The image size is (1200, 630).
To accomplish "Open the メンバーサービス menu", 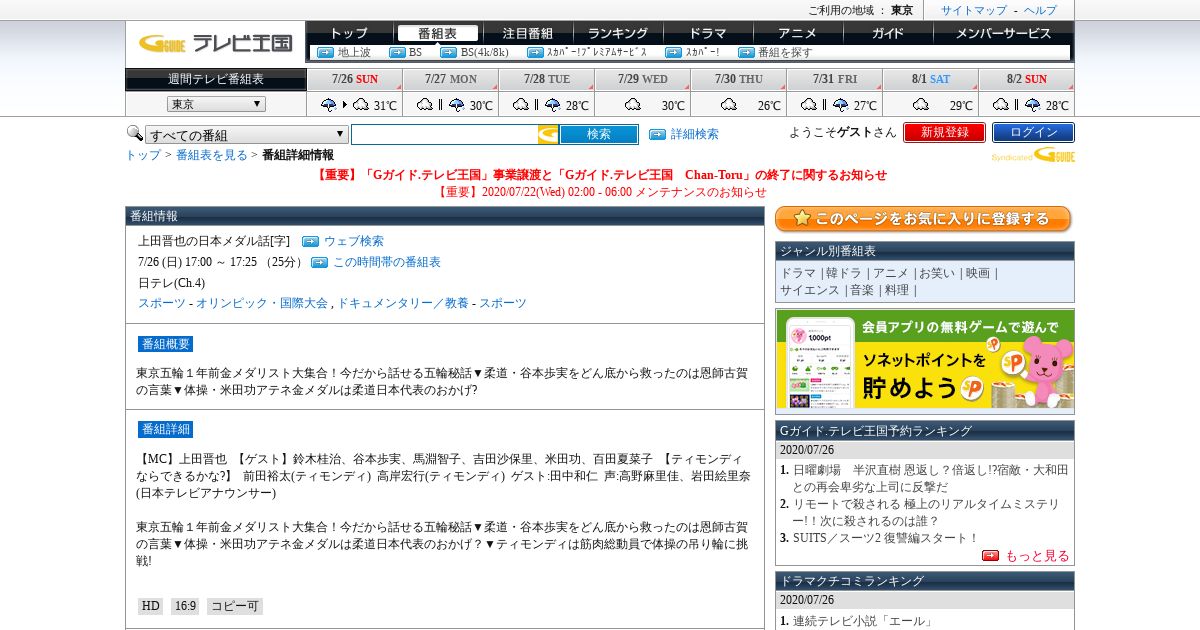I will pyautogui.click(x=1003, y=33).
